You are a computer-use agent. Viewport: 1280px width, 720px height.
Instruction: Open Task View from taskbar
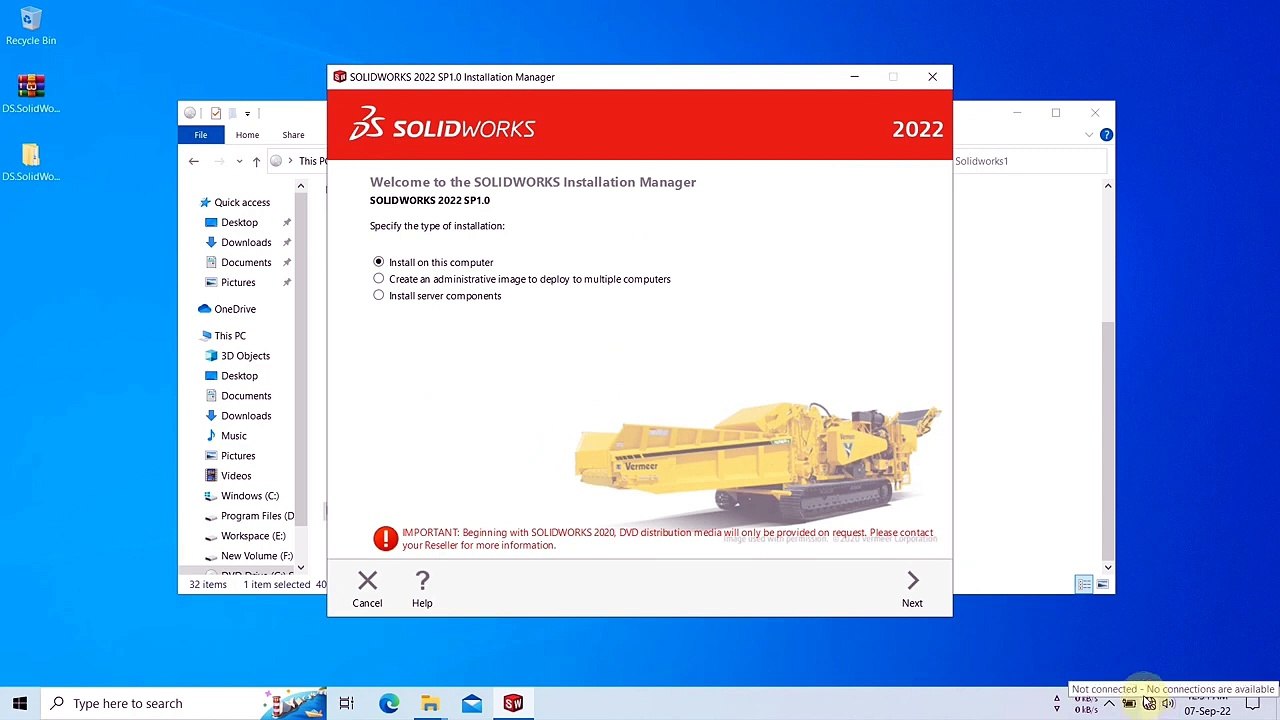pyautogui.click(x=346, y=703)
